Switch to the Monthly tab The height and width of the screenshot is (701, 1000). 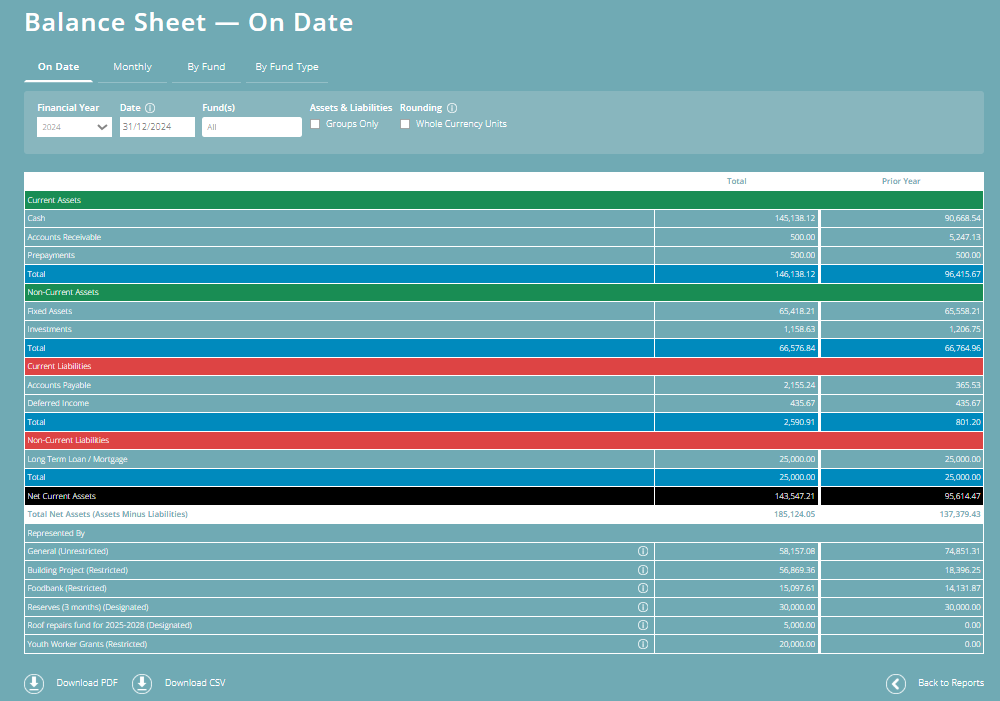[132, 67]
